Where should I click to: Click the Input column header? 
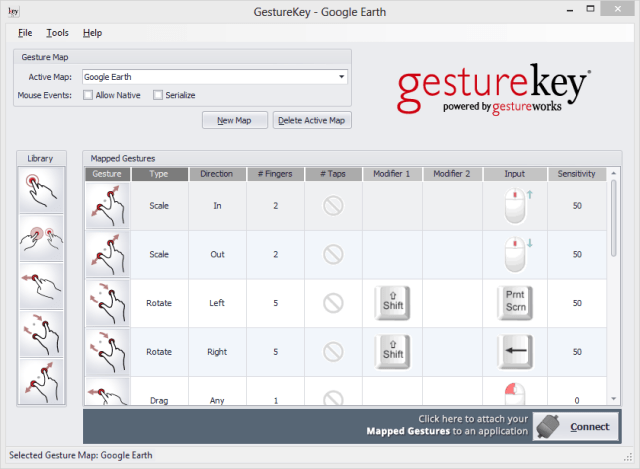pyautogui.click(x=515, y=174)
